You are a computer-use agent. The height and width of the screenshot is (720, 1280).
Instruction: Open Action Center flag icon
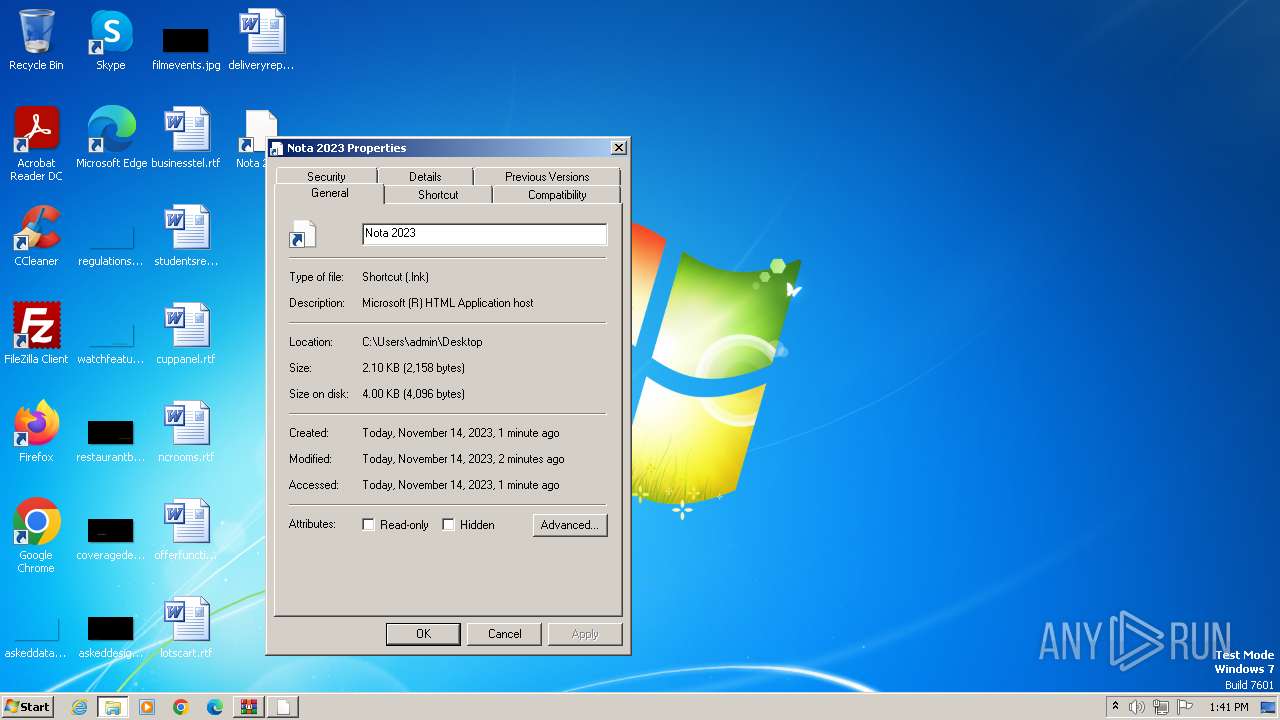click(x=1185, y=707)
